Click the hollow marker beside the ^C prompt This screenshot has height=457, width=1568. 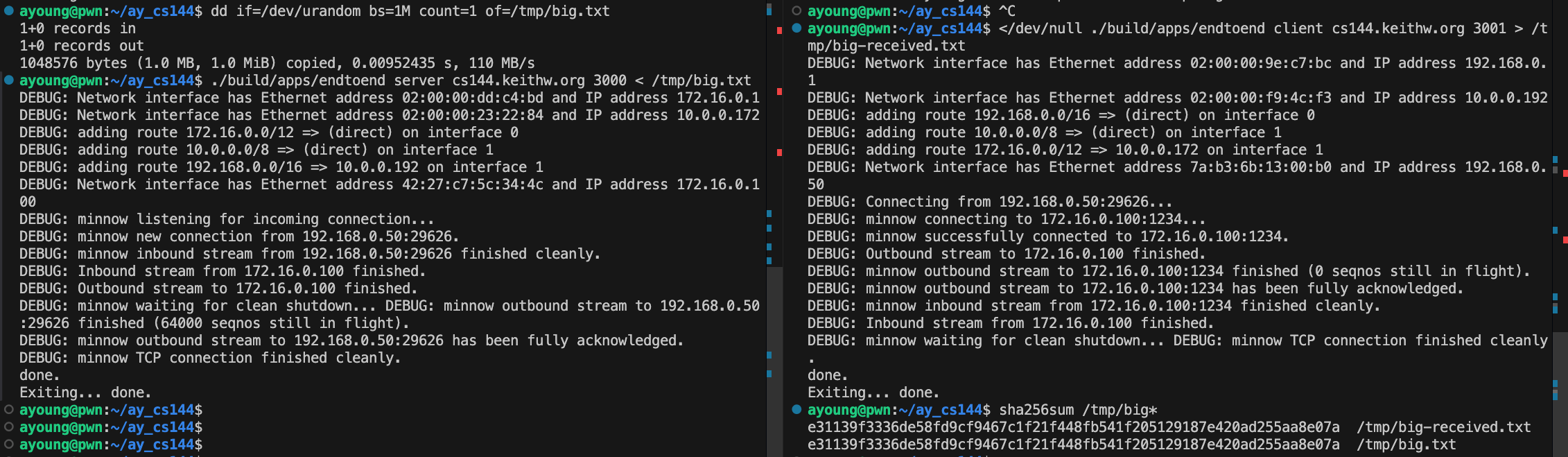(796, 11)
